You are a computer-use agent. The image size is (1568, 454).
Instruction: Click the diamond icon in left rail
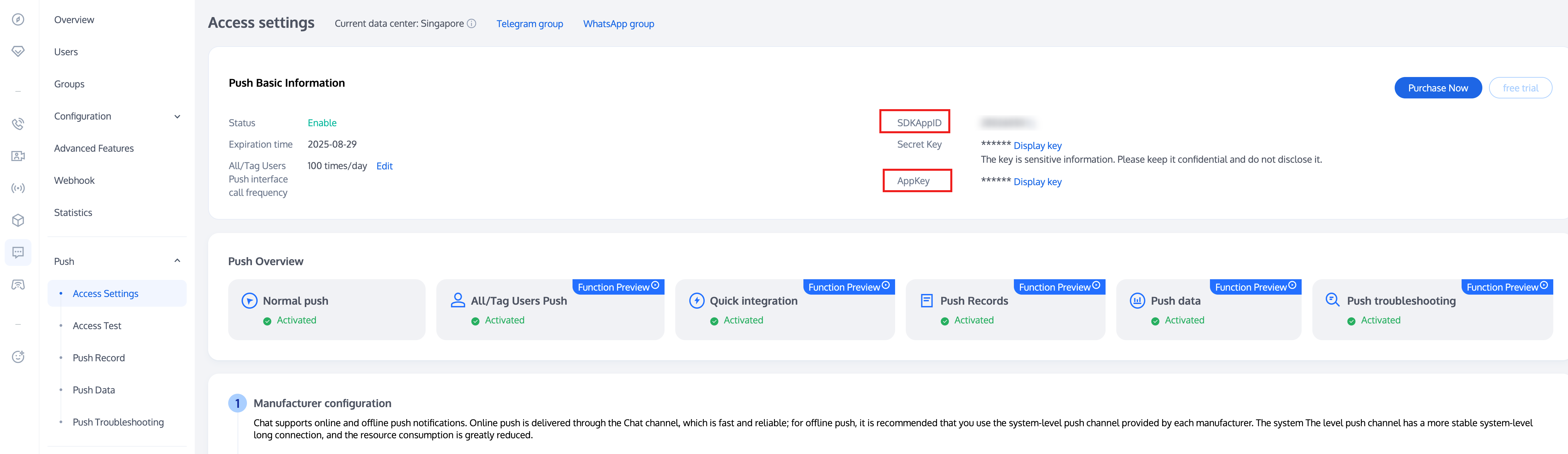coord(18,51)
